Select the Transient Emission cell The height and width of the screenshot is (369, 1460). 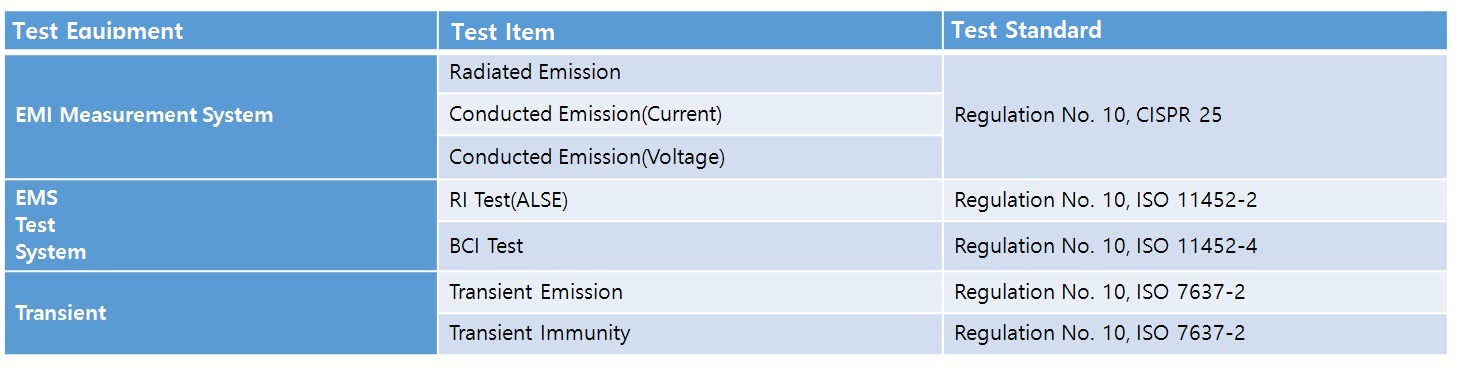click(690, 292)
